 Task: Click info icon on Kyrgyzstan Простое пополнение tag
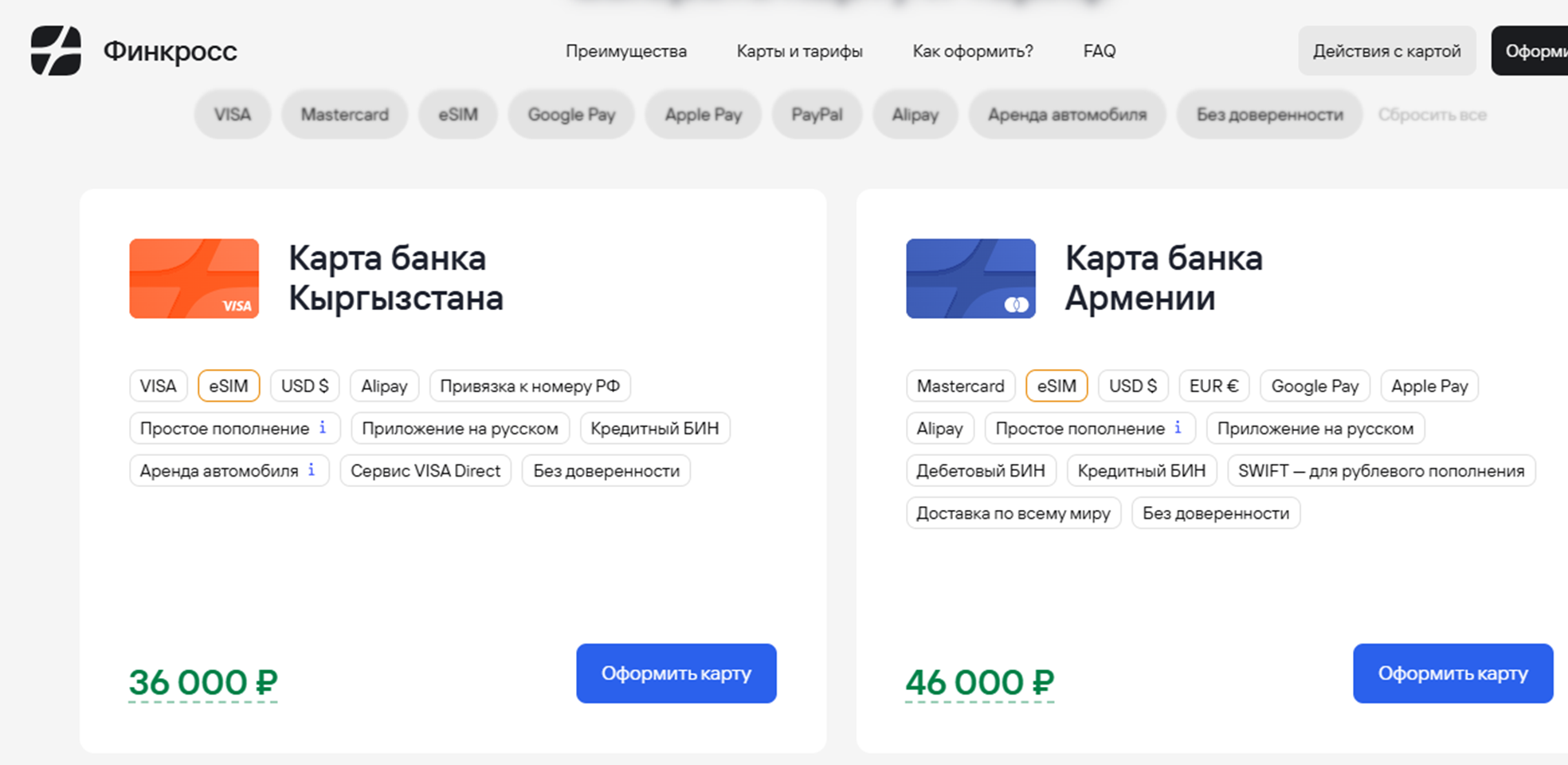click(x=323, y=428)
